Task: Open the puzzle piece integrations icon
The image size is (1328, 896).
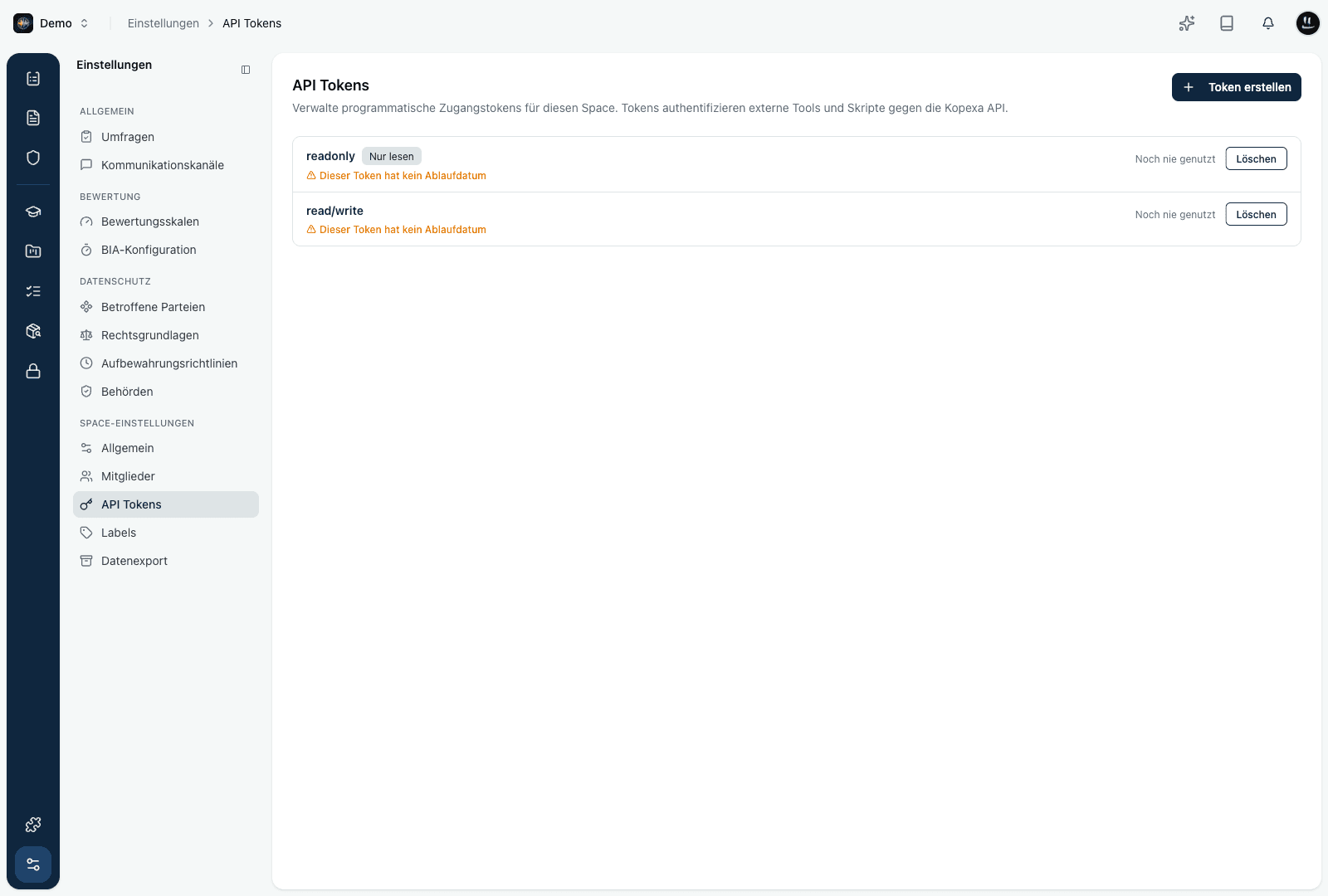Action: point(33,825)
